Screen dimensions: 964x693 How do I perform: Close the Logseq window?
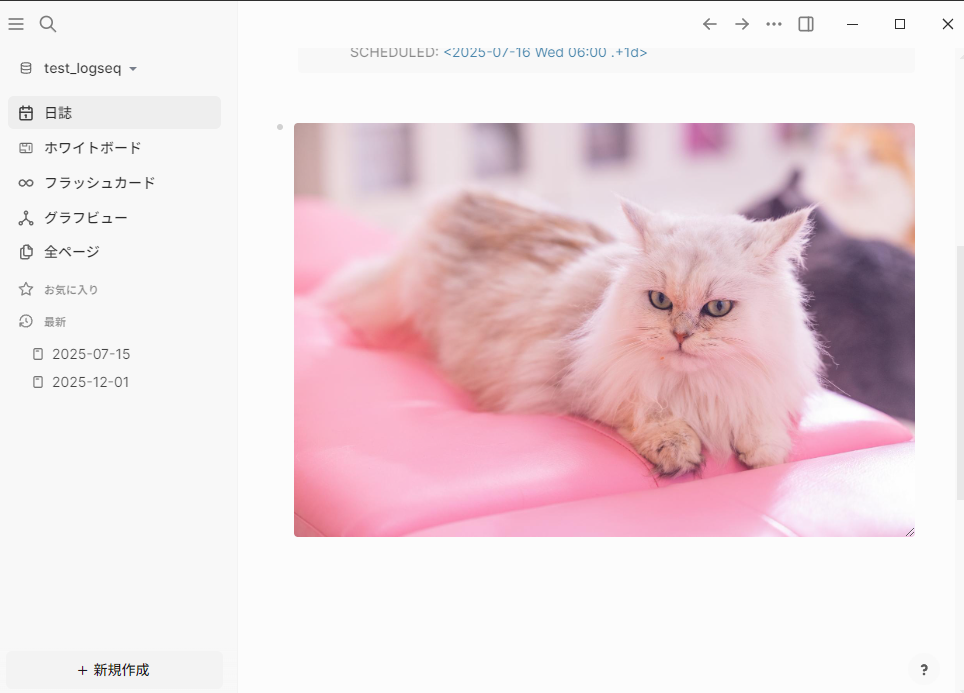(947, 24)
